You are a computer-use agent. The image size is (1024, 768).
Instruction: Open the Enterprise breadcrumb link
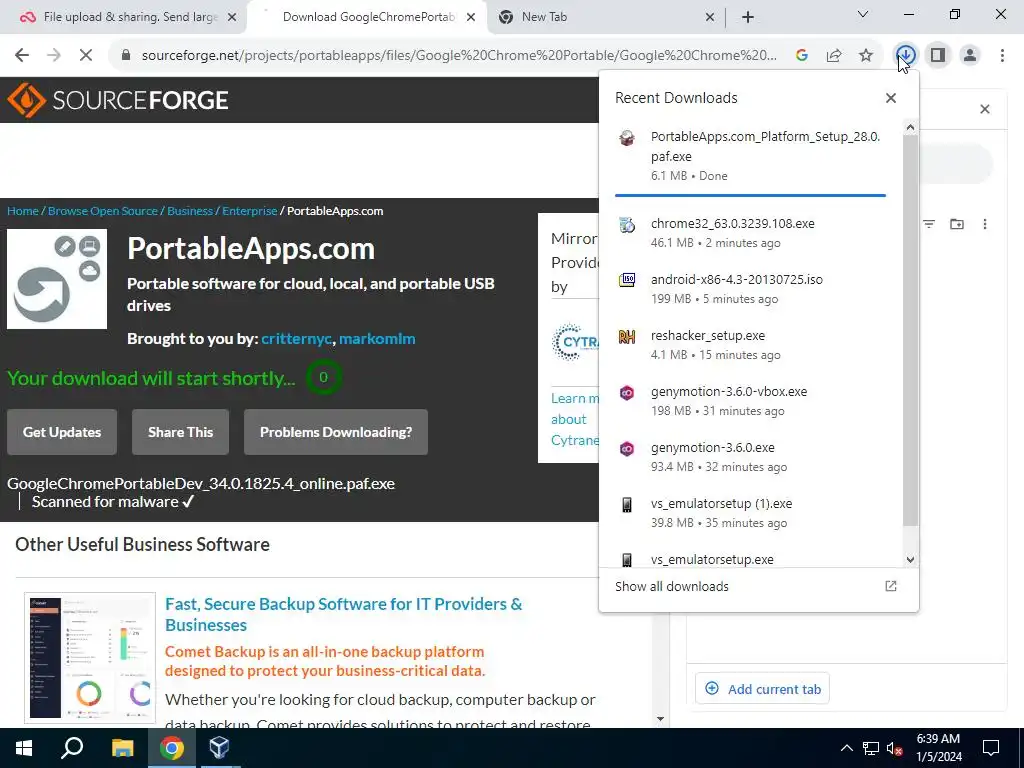pyautogui.click(x=249, y=211)
